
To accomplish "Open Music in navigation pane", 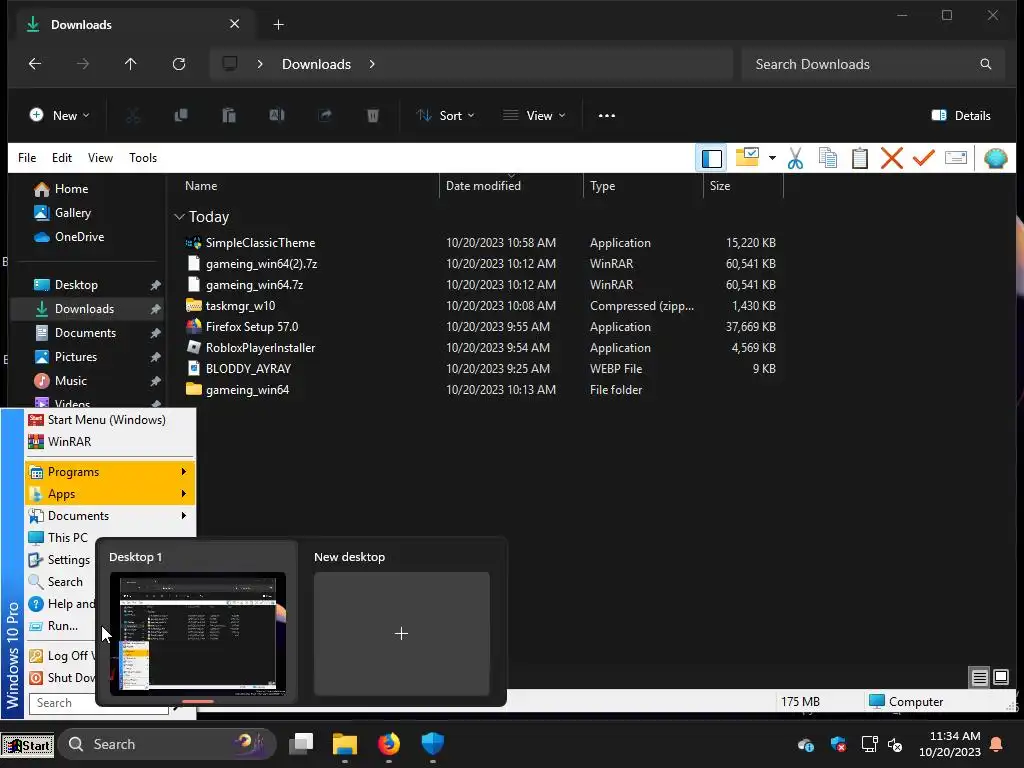I will point(71,381).
